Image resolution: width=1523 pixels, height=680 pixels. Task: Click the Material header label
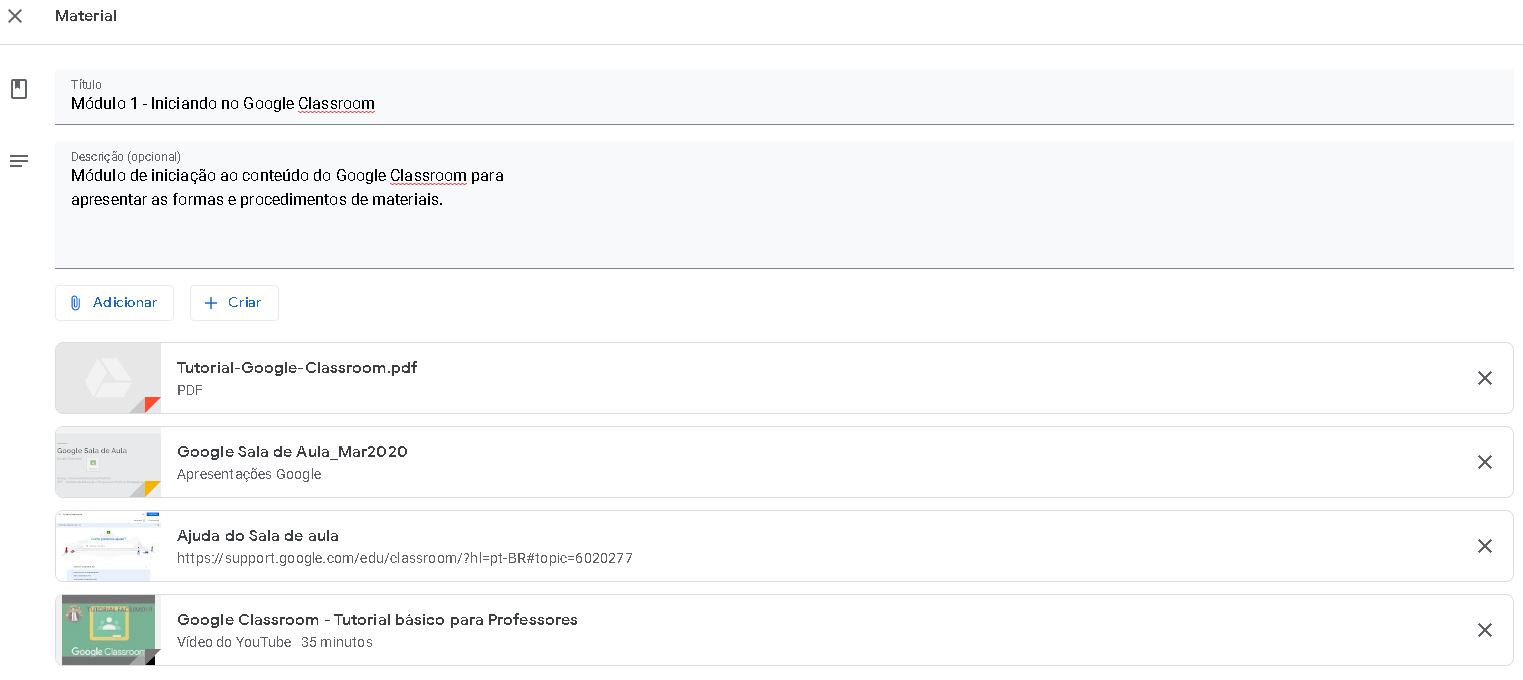click(x=86, y=16)
